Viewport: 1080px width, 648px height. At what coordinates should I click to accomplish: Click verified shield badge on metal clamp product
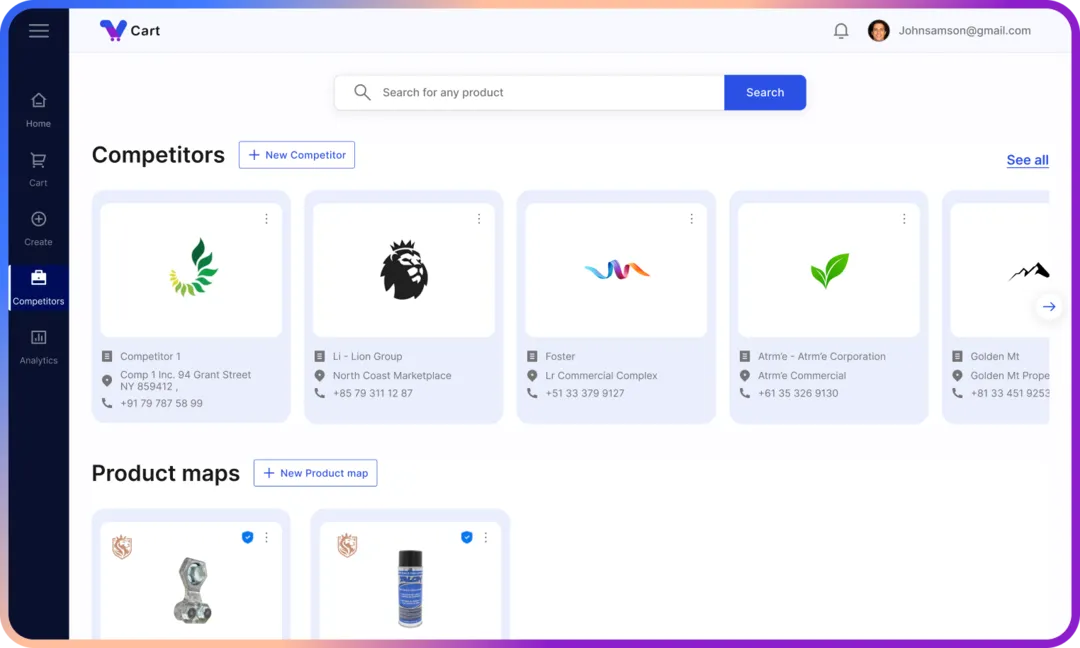pyautogui.click(x=247, y=537)
